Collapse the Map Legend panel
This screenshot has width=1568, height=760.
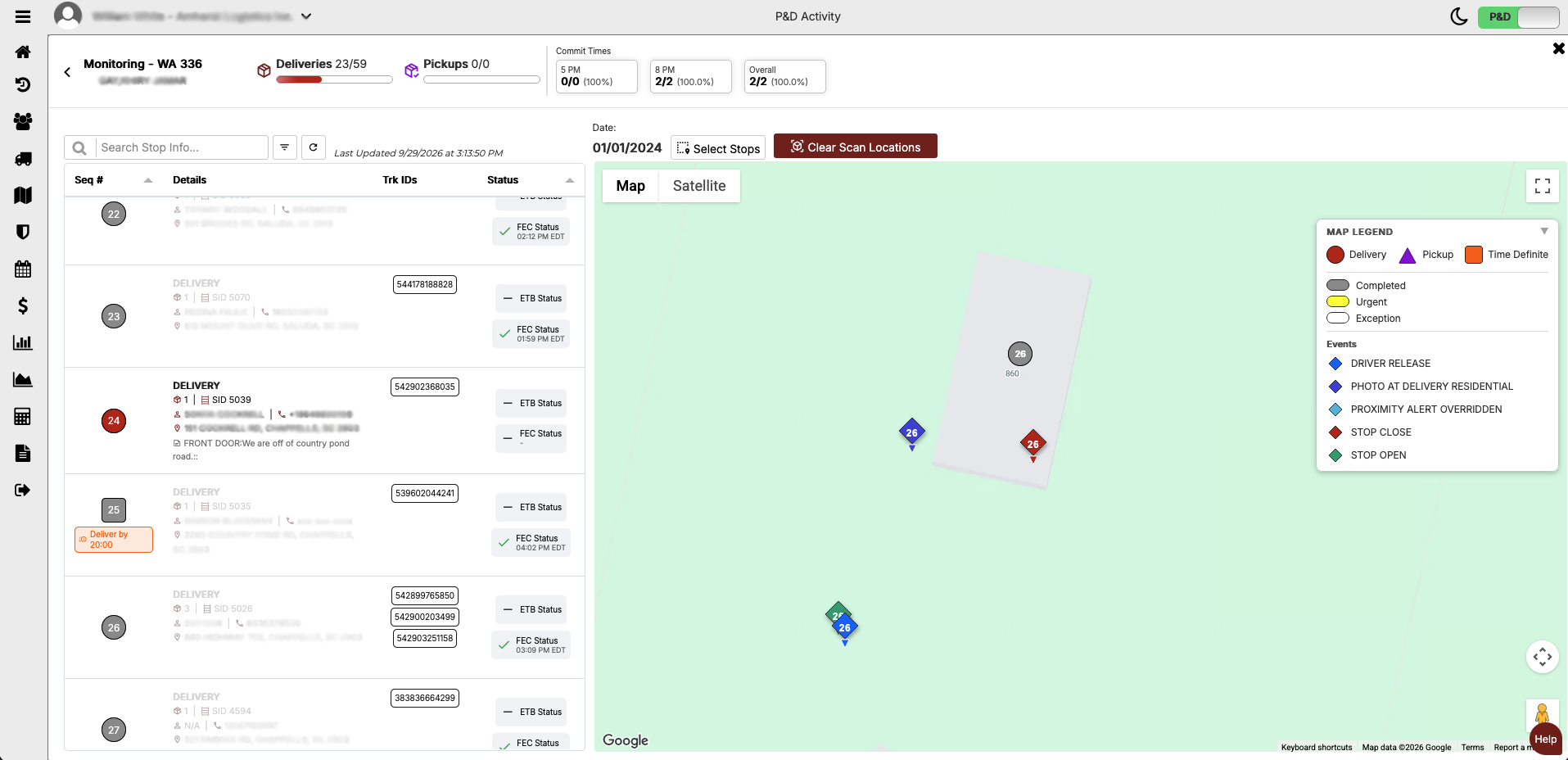click(1544, 231)
